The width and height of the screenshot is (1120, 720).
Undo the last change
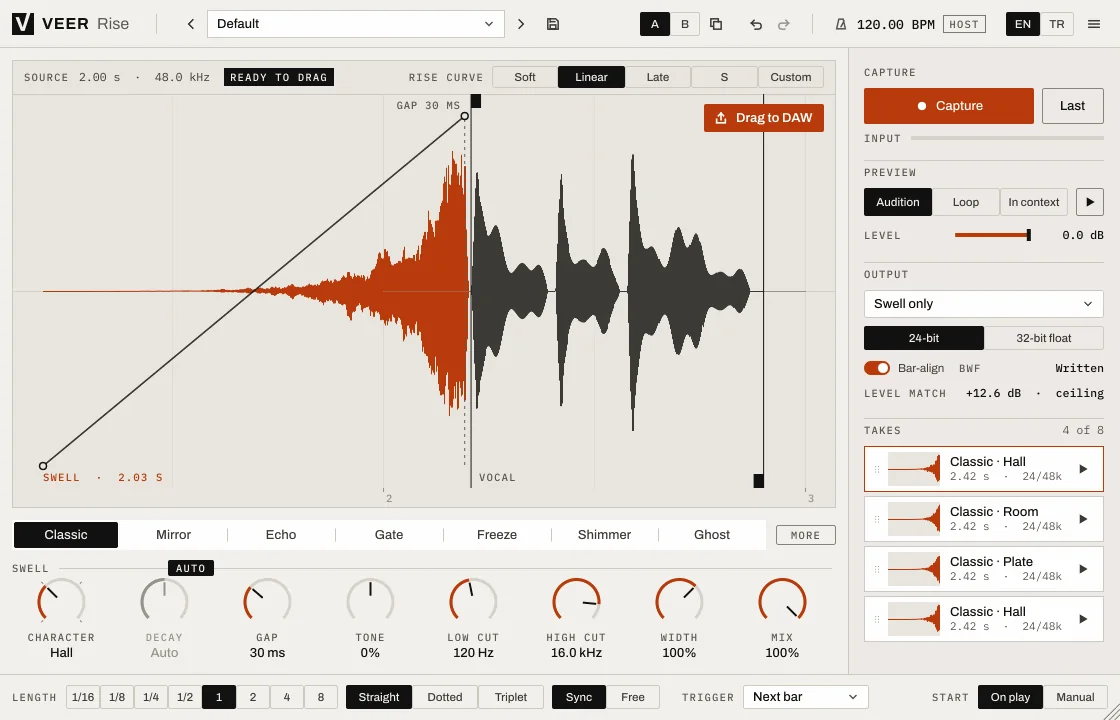(x=756, y=24)
